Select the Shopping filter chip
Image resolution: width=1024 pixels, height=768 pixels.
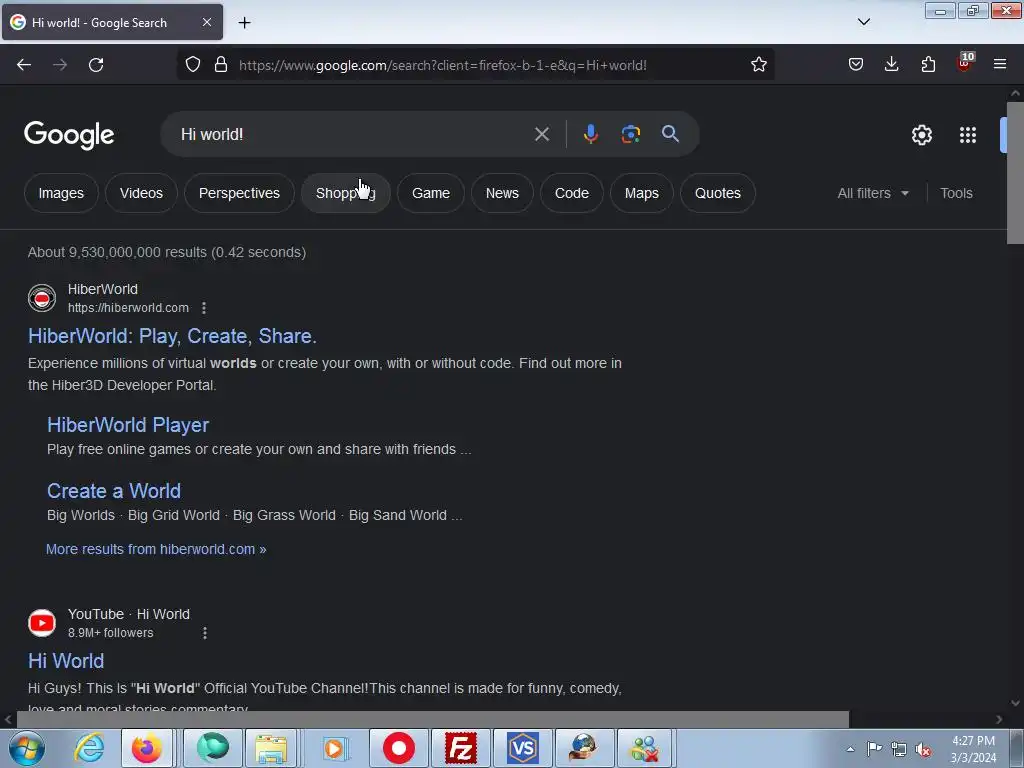[x=345, y=193]
